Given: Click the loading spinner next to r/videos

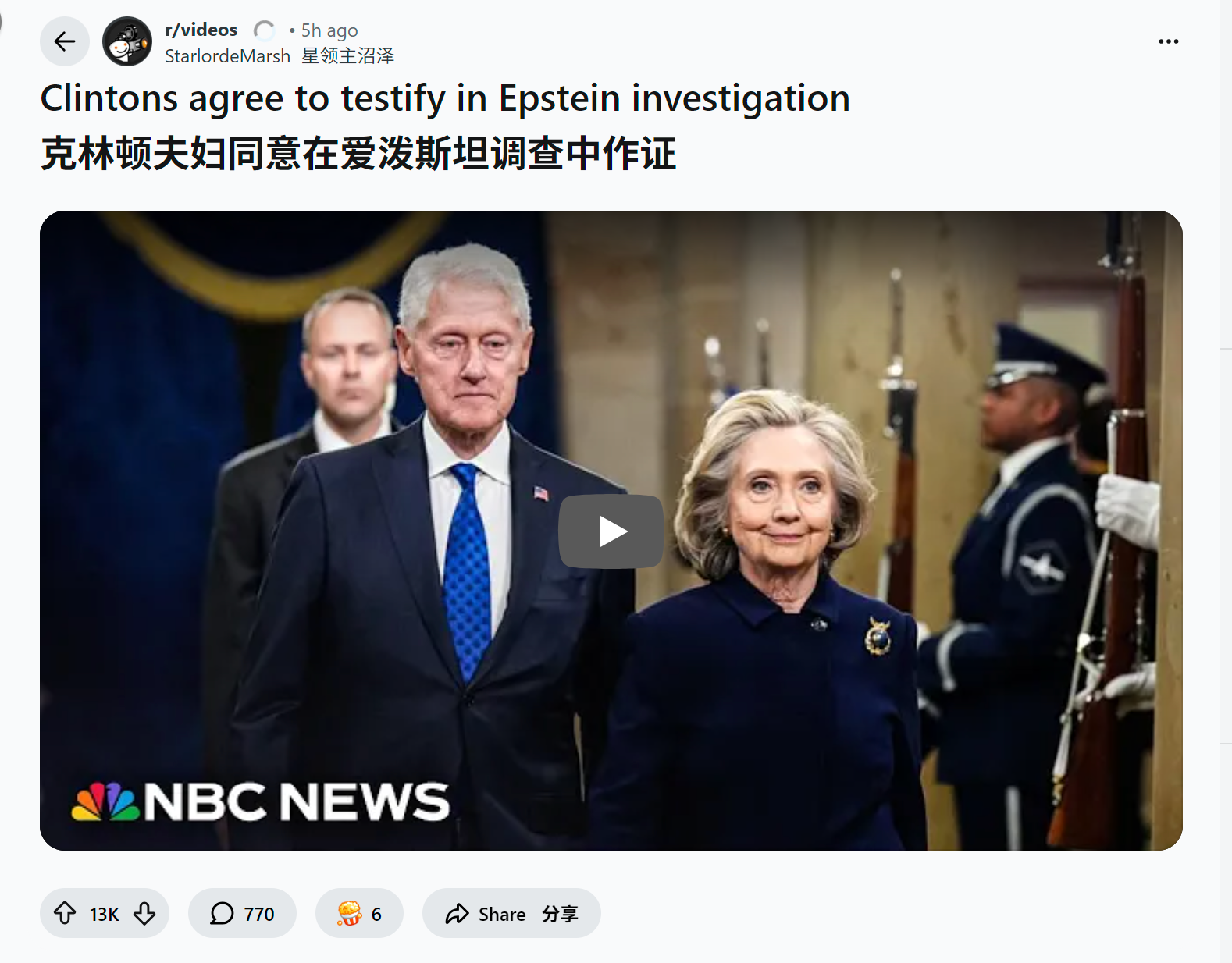Looking at the screenshot, I should pyautogui.click(x=265, y=30).
